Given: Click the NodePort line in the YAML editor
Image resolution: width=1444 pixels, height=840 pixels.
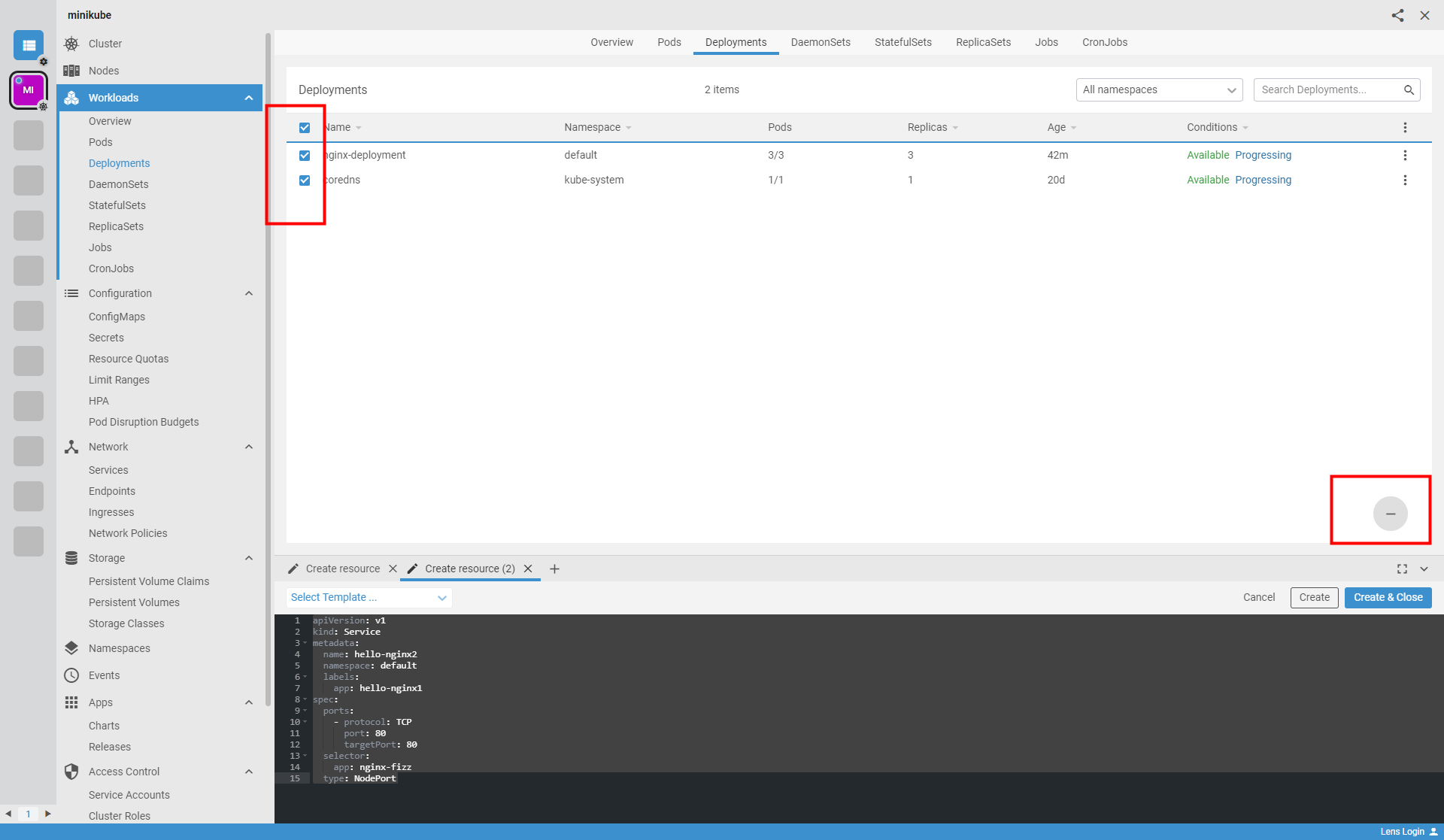Looking at the screenshot, I should click(x=359, y=778).
